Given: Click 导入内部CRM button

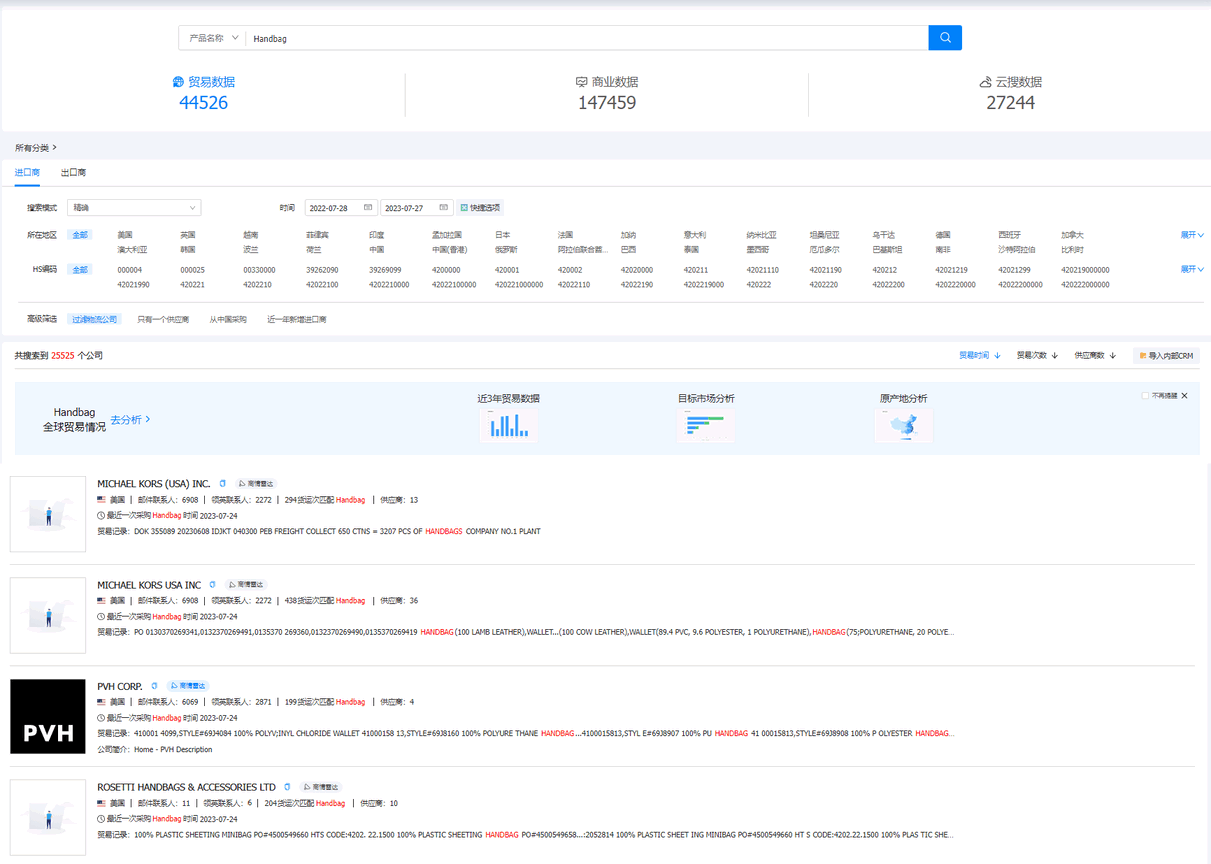Looking at the screenshot, I should pyautogui.click(x=1166, y=356).
